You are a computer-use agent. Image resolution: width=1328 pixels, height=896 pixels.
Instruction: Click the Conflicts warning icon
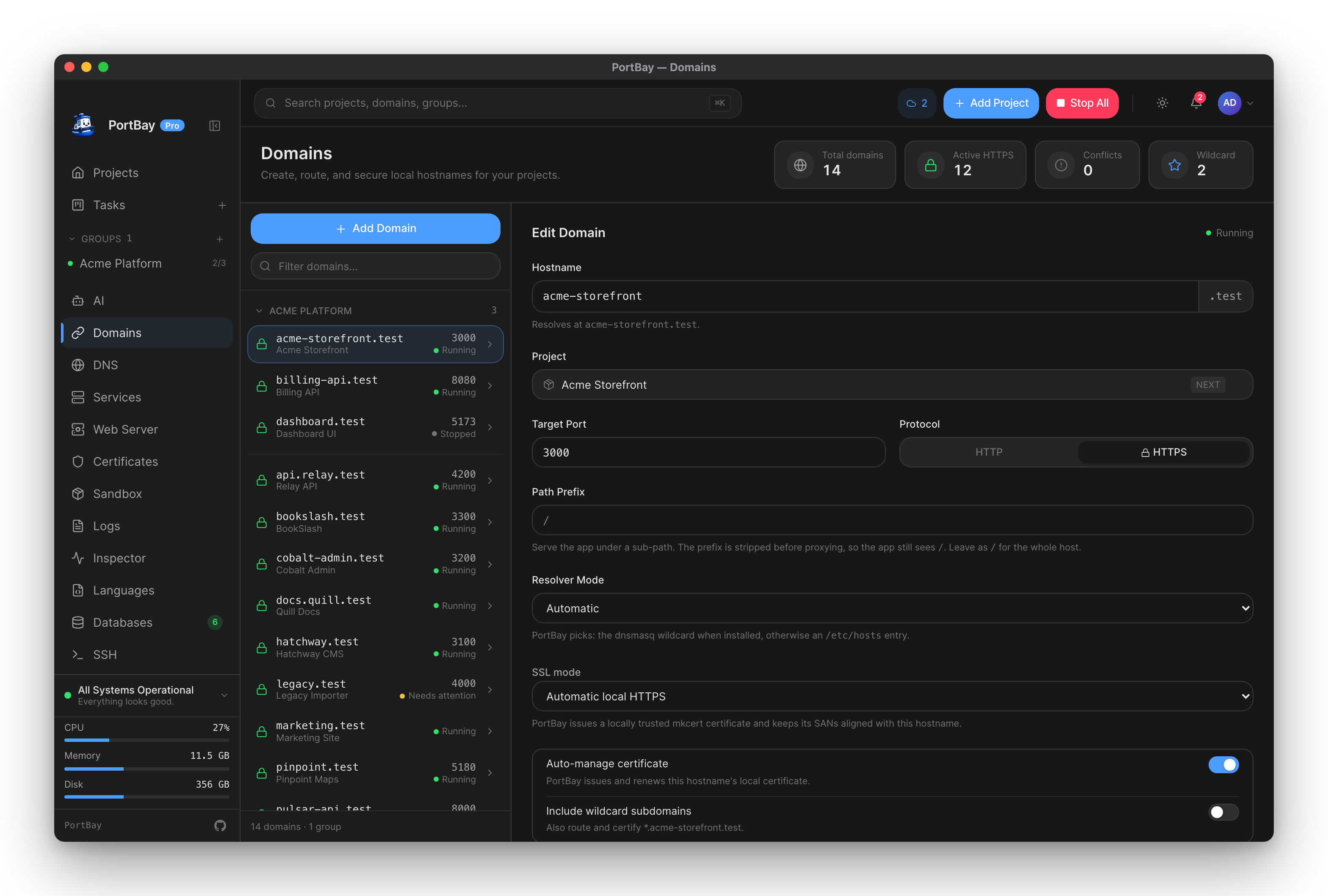(x=1061, y=165)
